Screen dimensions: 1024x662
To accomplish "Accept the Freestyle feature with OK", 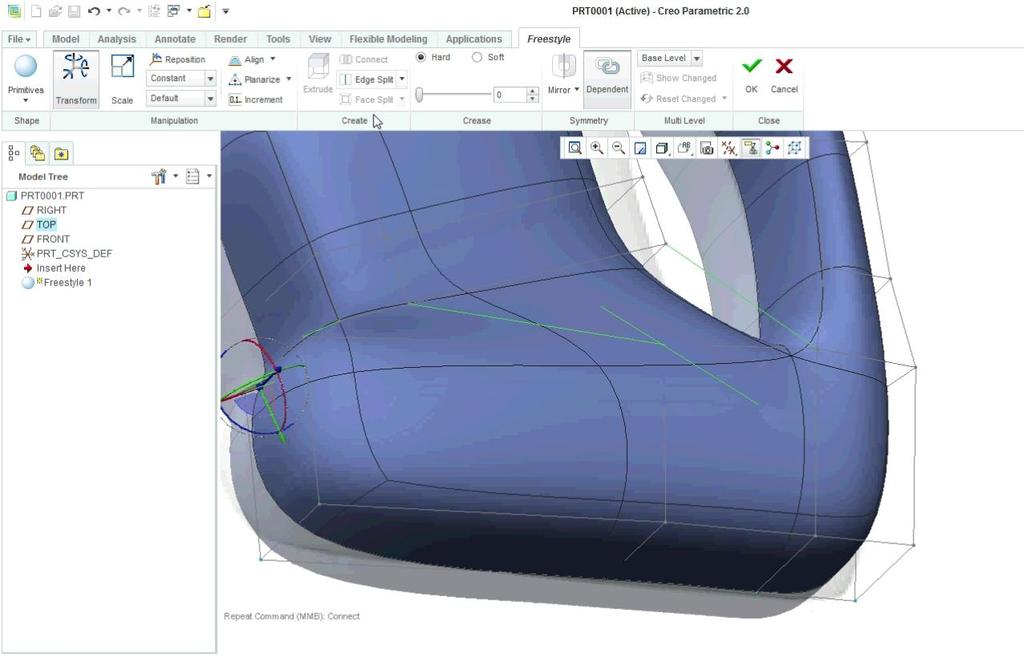I will (752, 76).
